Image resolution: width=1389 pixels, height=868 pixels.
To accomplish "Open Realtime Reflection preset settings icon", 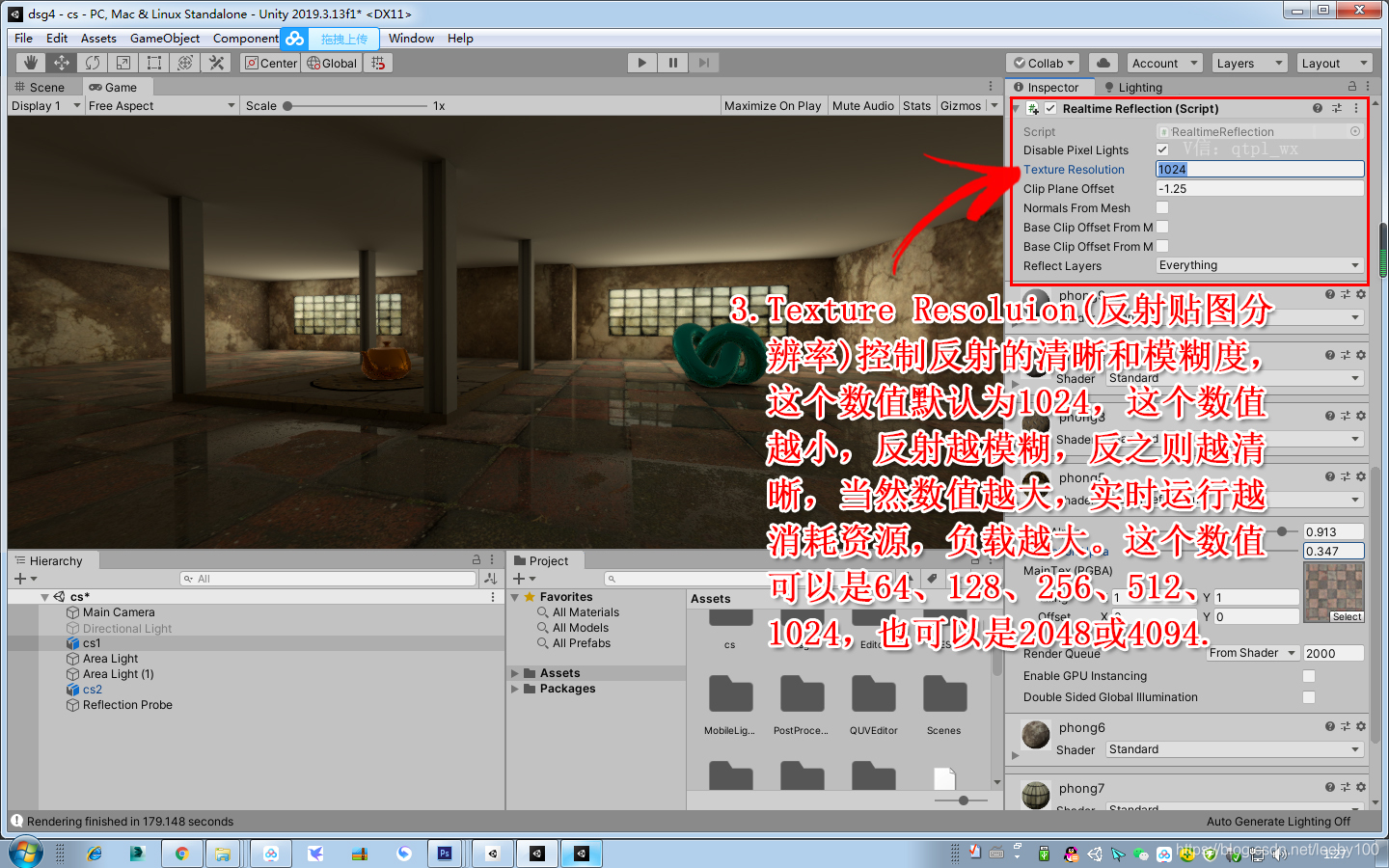I will point(1337,108).
